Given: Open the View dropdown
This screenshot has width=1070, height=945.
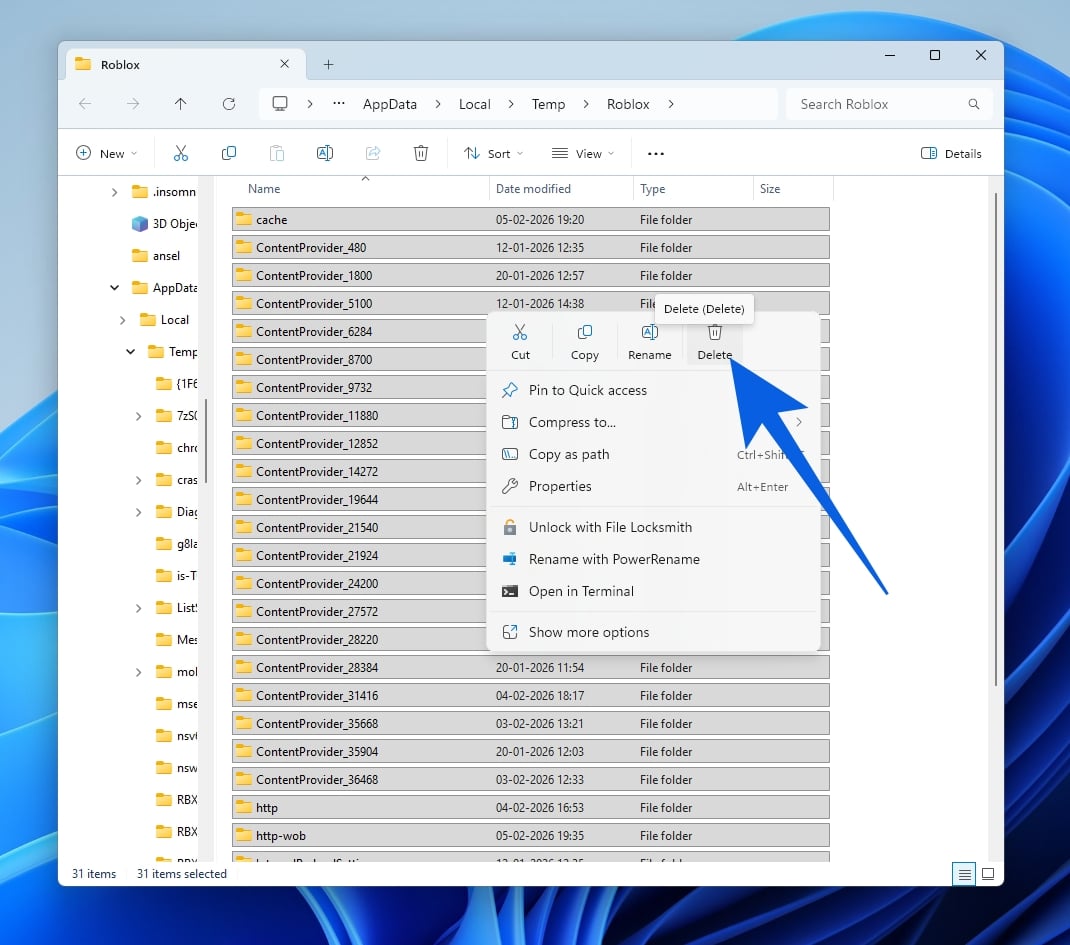Looking at the screenshot, I should (583, 152).
